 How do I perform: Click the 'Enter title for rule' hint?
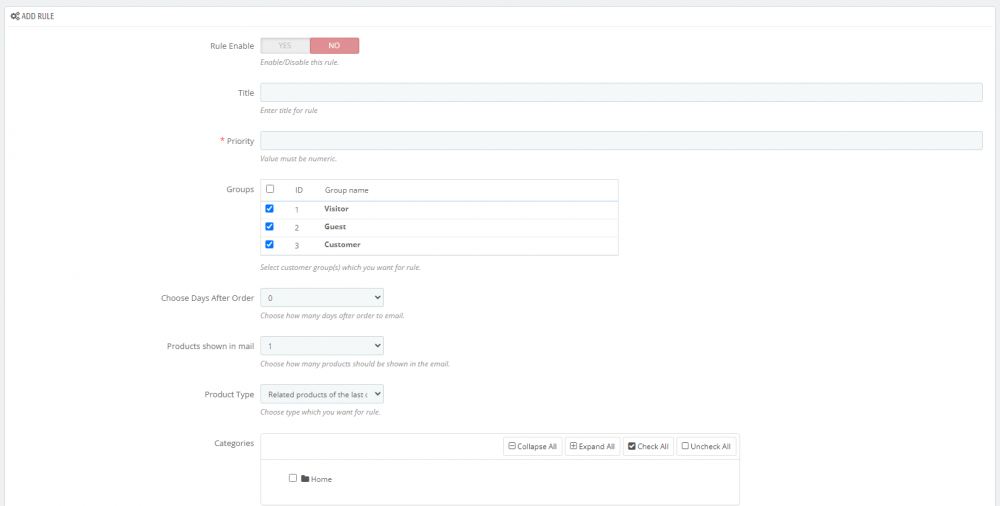pyautogui.click(x=289, y=110)
